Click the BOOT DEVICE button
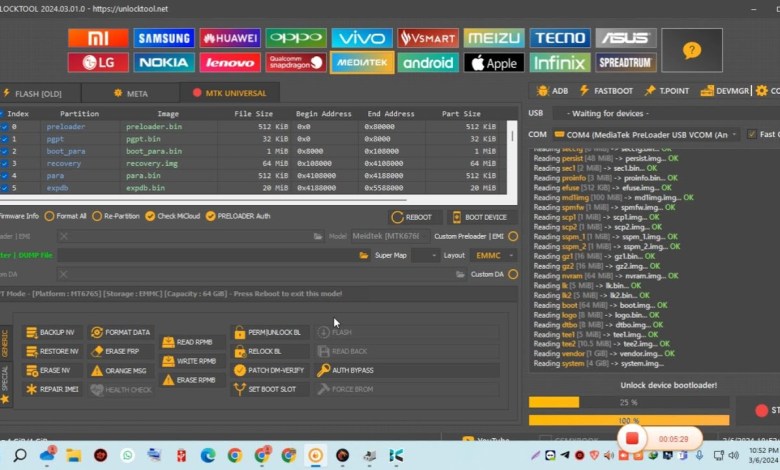Screen dimensions: 780x470 [x=482, y=217]
